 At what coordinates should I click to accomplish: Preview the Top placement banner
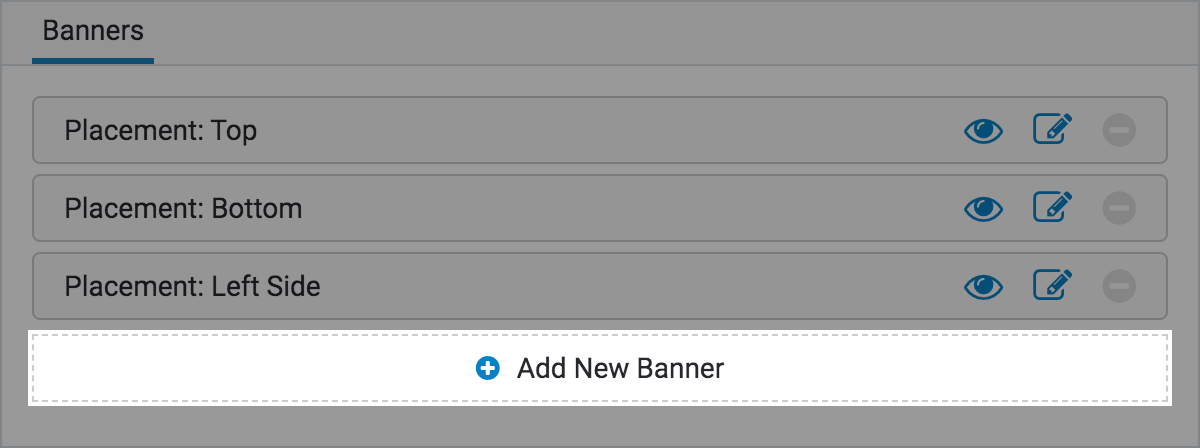tap(983, 130)
